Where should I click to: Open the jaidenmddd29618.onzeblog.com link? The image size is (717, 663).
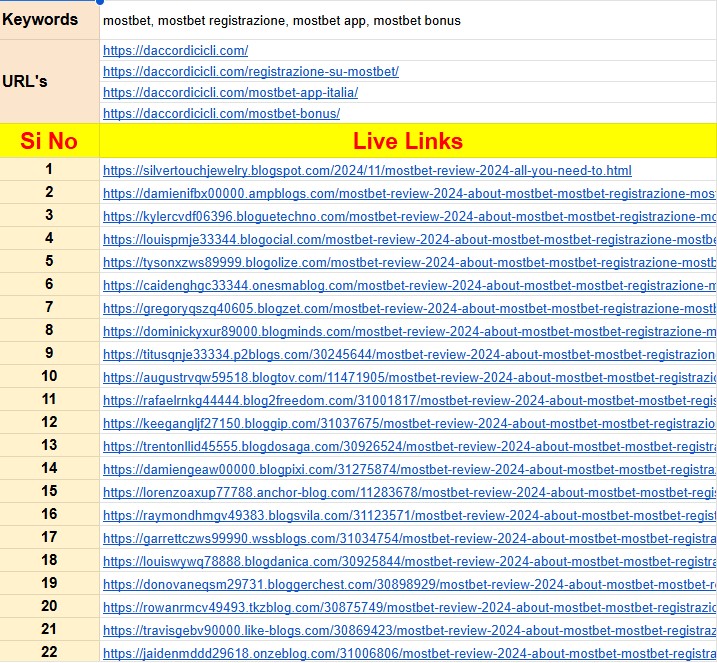(x=409, y=653)
